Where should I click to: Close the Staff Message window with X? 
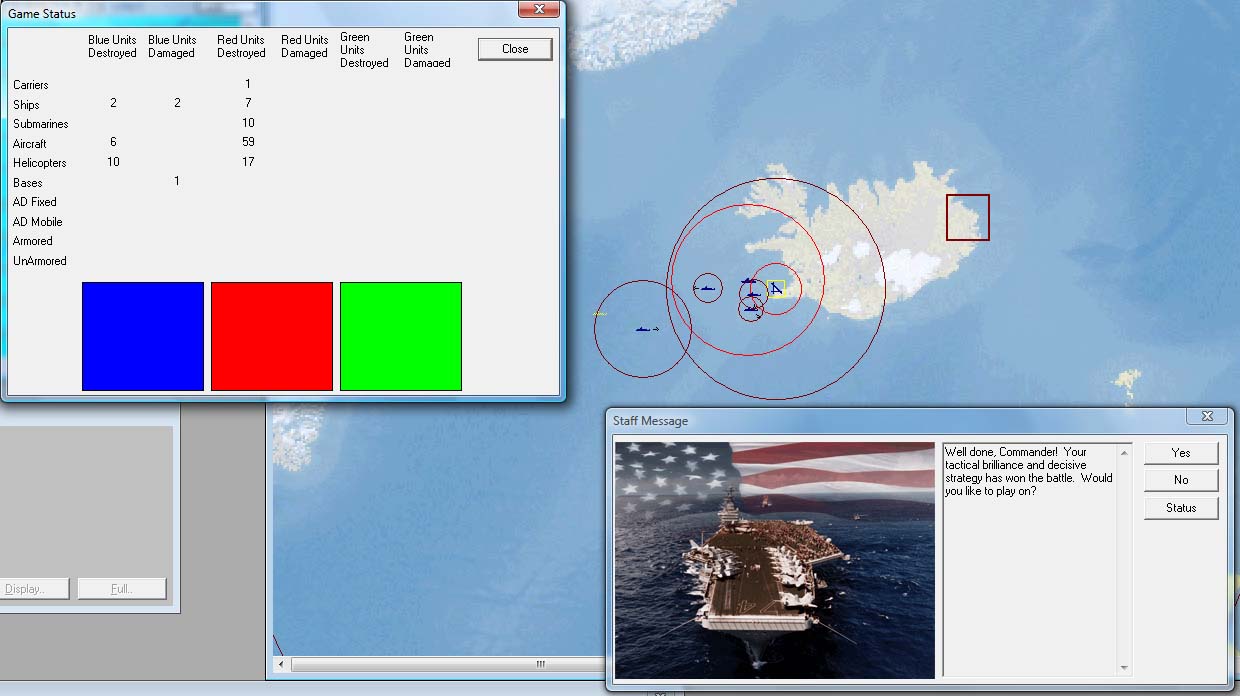click(1207, 416)
